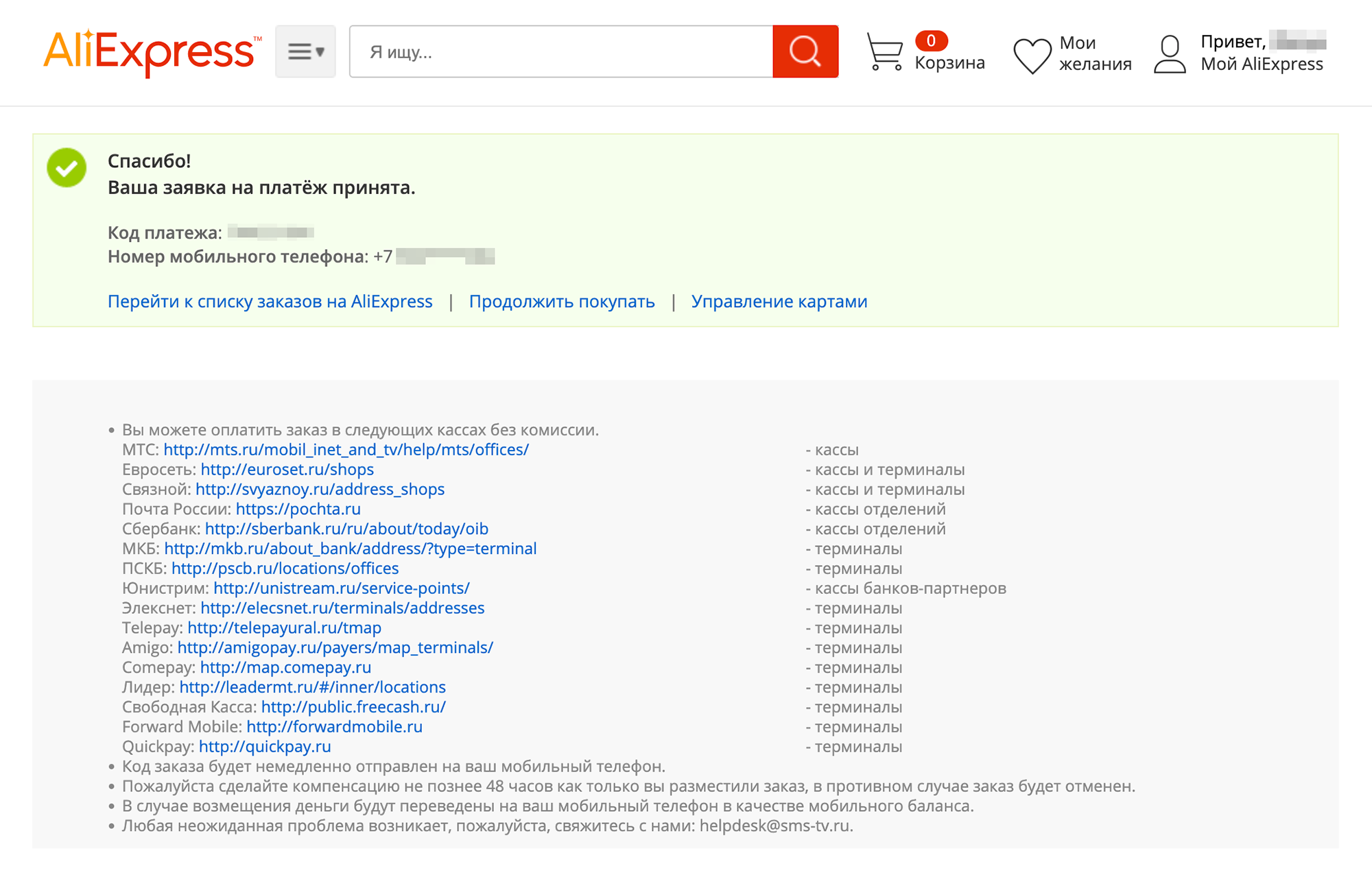Click the 48 часов payment deadline note
The width and height of the screenshot is (1372, 886).
pyautogui.click(x=628, y=787)
